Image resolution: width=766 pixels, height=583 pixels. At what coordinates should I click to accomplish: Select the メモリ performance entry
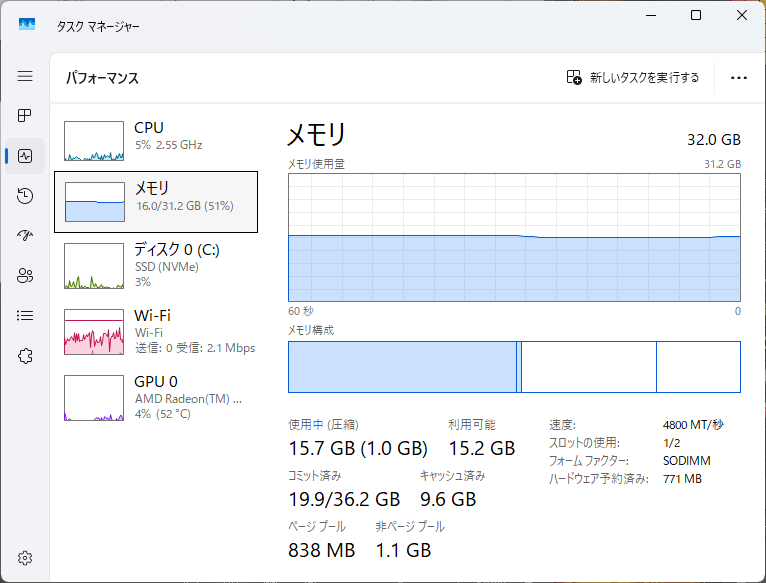pos(156,201)
